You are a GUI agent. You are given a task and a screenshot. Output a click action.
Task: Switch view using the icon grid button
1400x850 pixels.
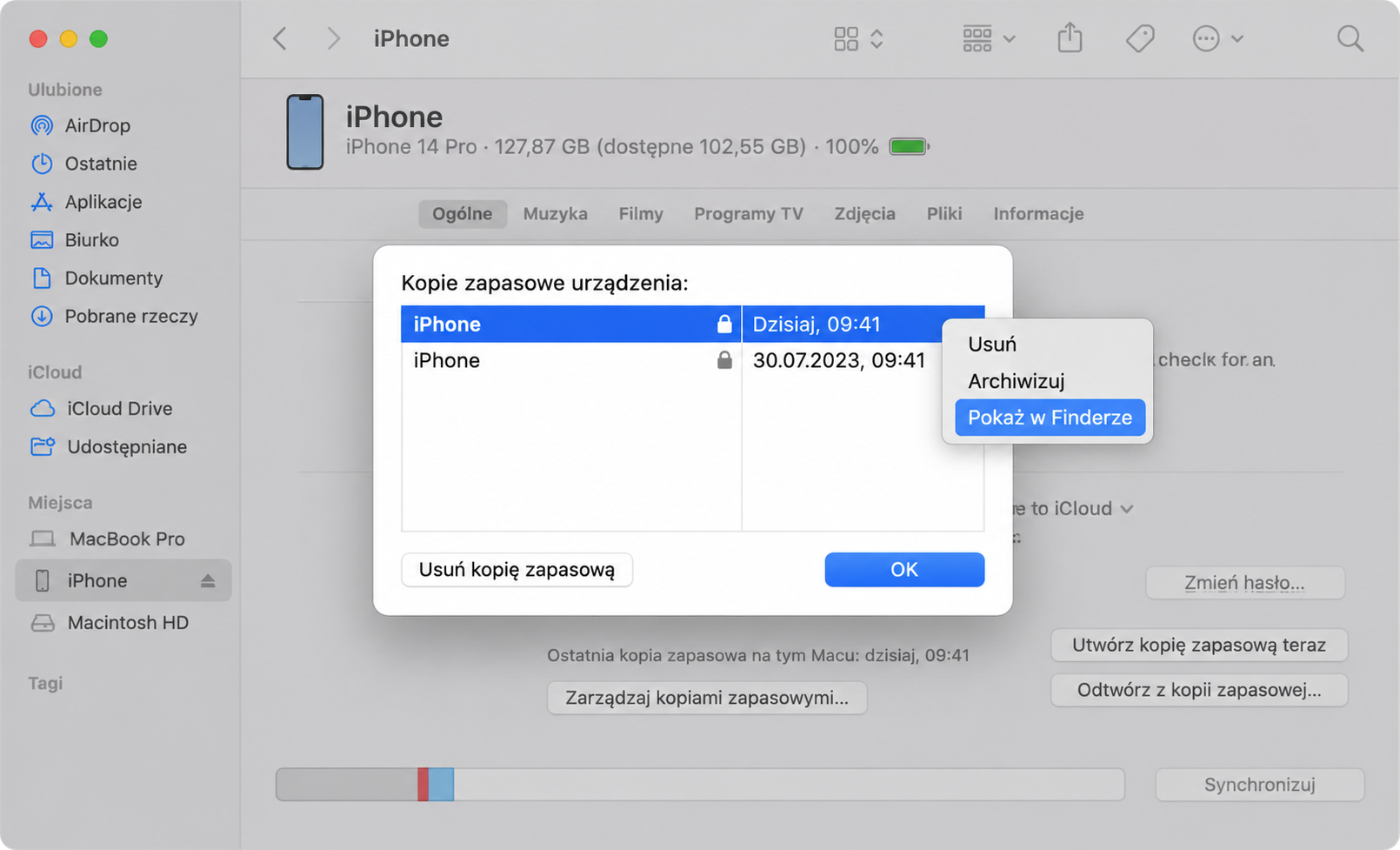click(x=858, y=38)
